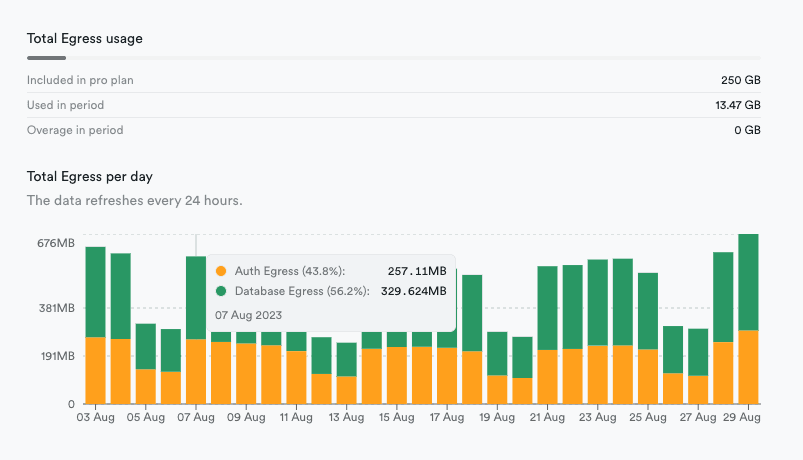Select the green segment of 05 Aug bar
The width and height of the screenshot is (803, 460).
tap(146, 346)
